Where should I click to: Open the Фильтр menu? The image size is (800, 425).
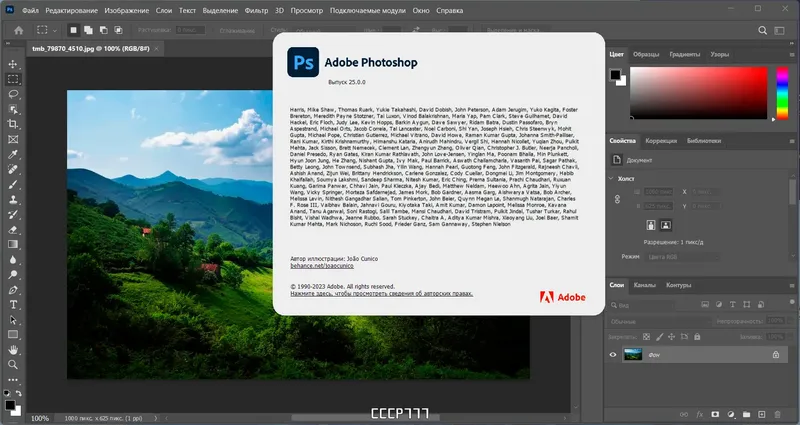coord(256,10)
